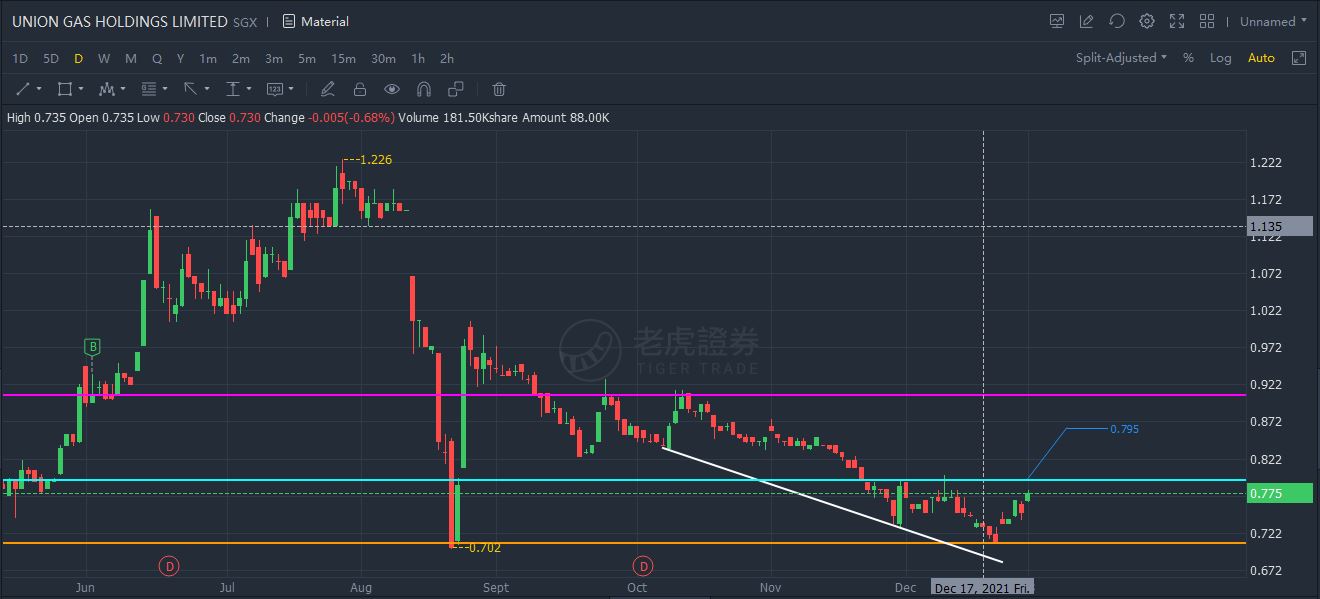This screenshot has width=1320, height=599.
Task: Open chart settings gear
Action: click(1147, 21)
